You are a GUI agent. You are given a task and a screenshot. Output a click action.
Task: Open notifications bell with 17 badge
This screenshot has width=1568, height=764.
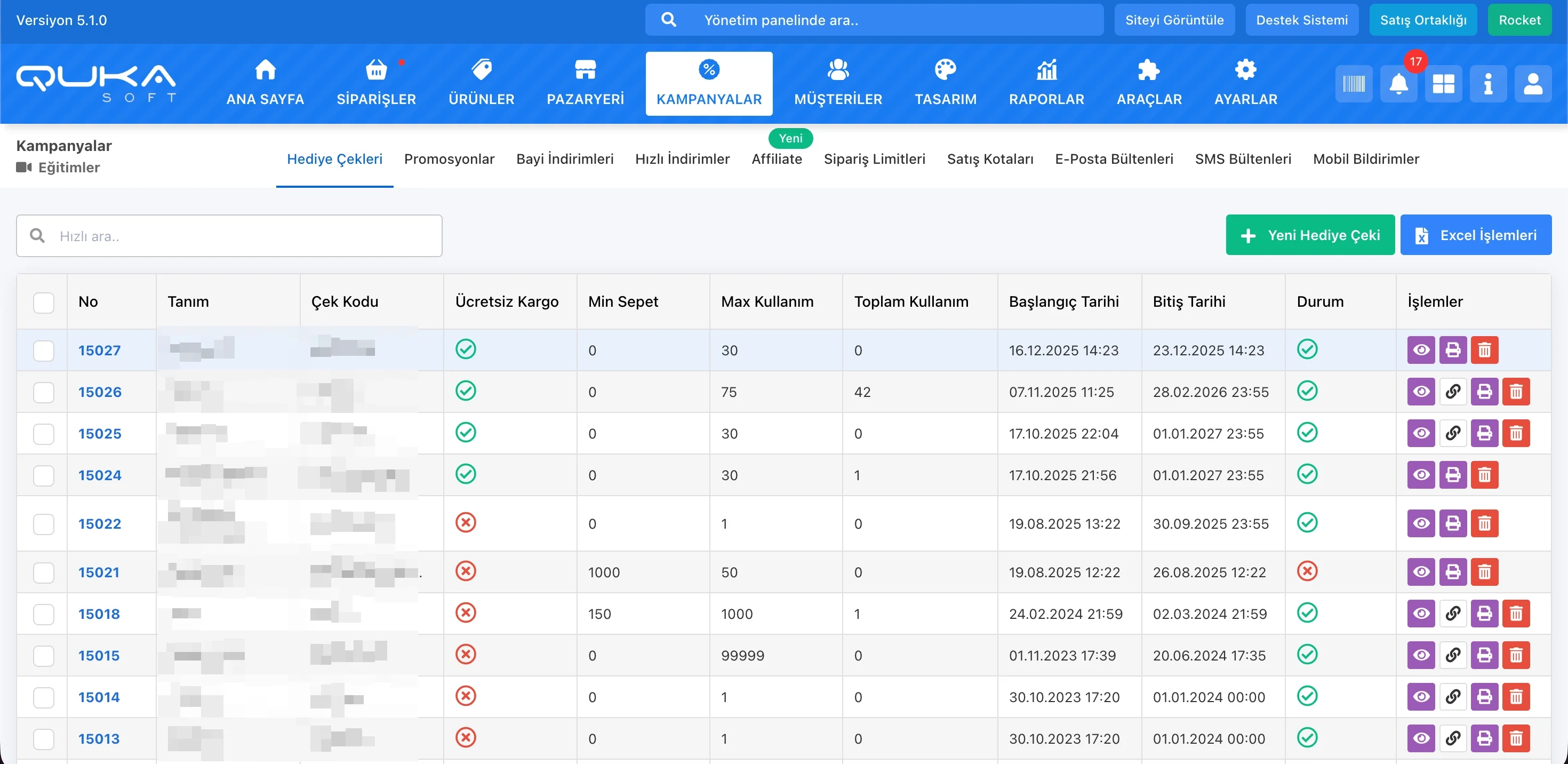[x=1398, y=84]
